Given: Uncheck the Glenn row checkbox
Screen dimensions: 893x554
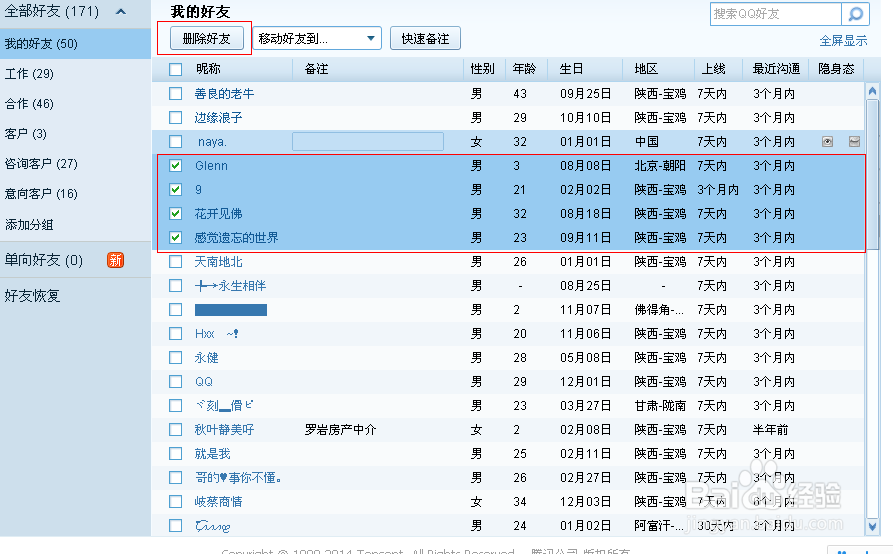Looking at the screenshot, I should coord(175,166).
